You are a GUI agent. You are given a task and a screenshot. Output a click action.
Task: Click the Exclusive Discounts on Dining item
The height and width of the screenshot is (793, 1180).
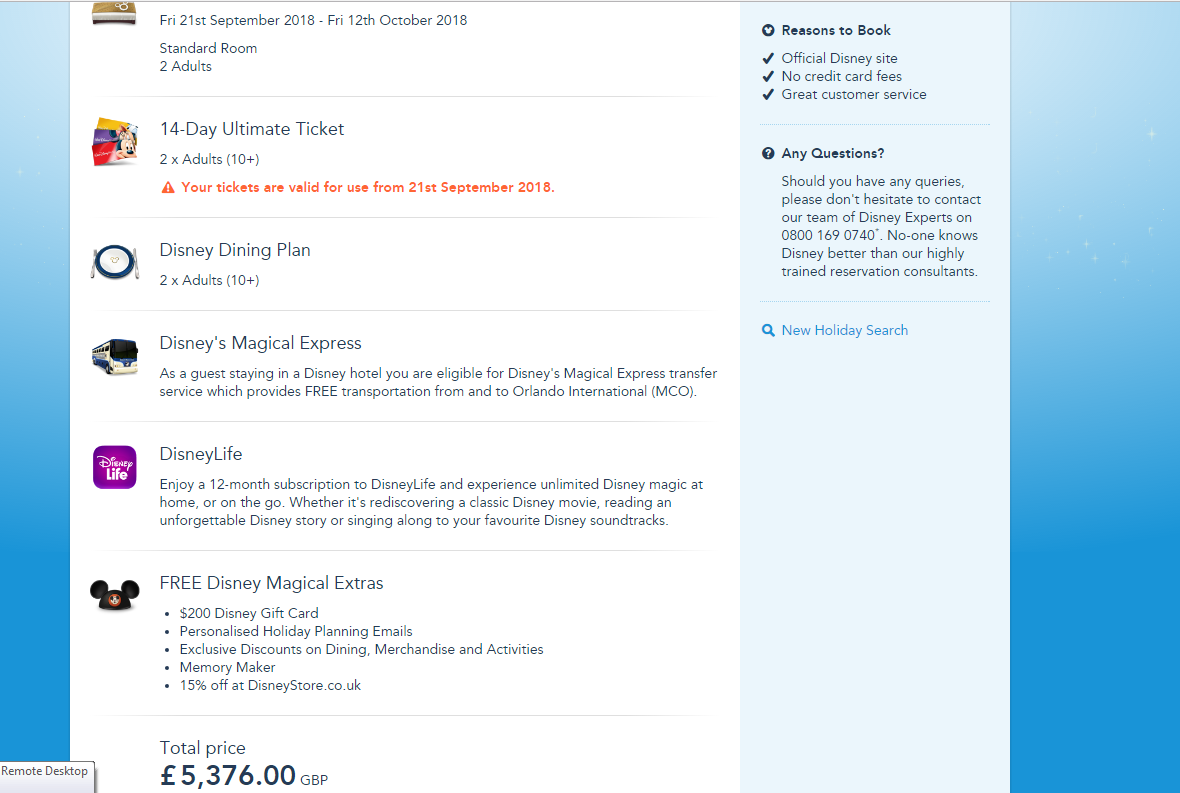pyautogui.click(x=361, y=649)
